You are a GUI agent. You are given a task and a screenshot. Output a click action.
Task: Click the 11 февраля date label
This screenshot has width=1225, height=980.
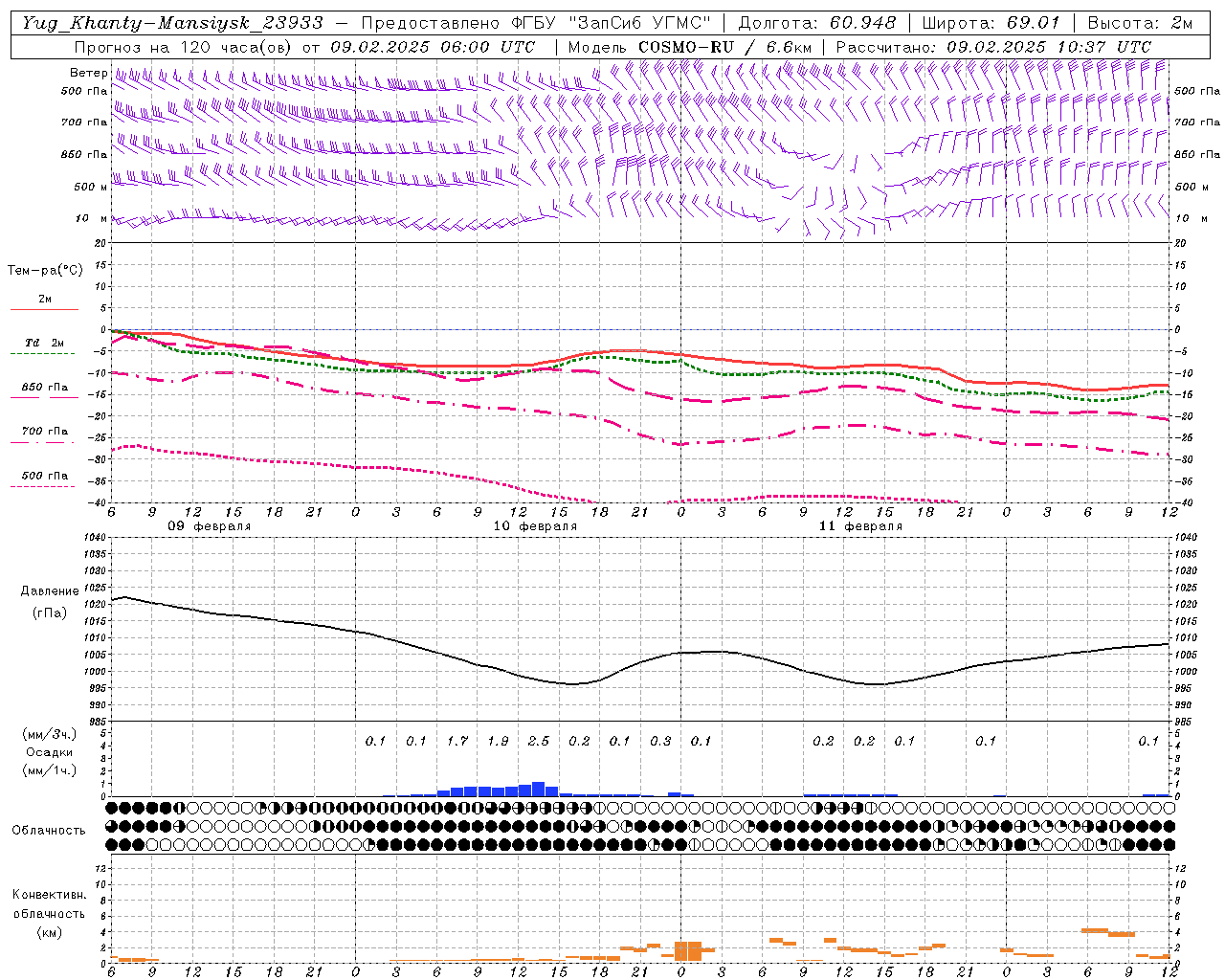pyautogui.click(x=860, y=526)
